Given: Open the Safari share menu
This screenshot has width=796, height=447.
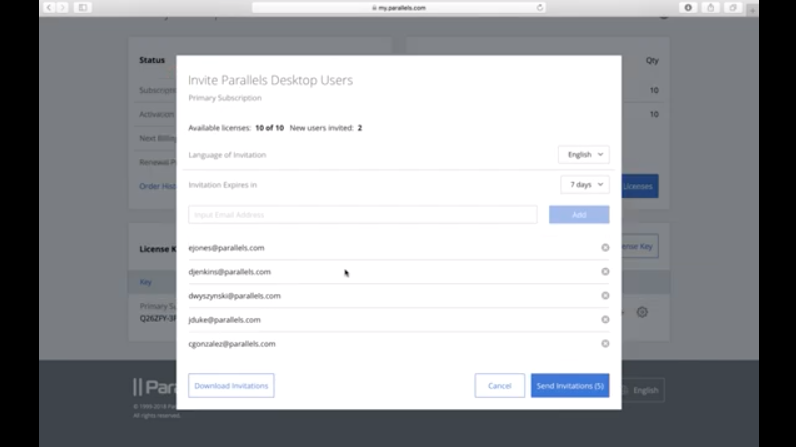Looking at the screenshot, I should tap(711, 8).
